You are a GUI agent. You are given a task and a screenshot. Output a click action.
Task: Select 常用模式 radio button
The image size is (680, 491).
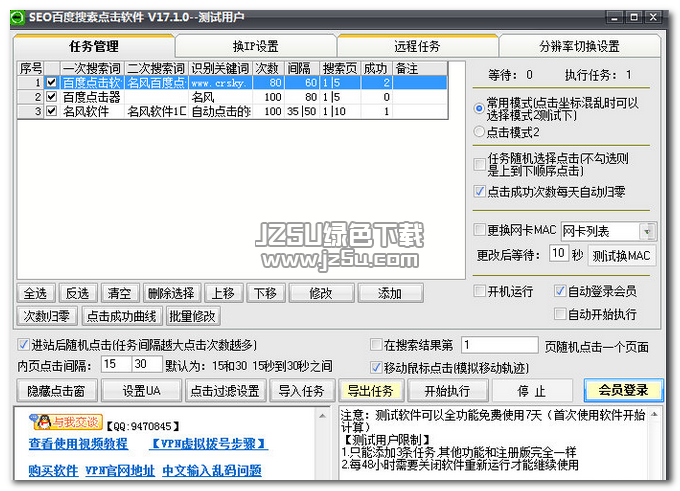479,108
